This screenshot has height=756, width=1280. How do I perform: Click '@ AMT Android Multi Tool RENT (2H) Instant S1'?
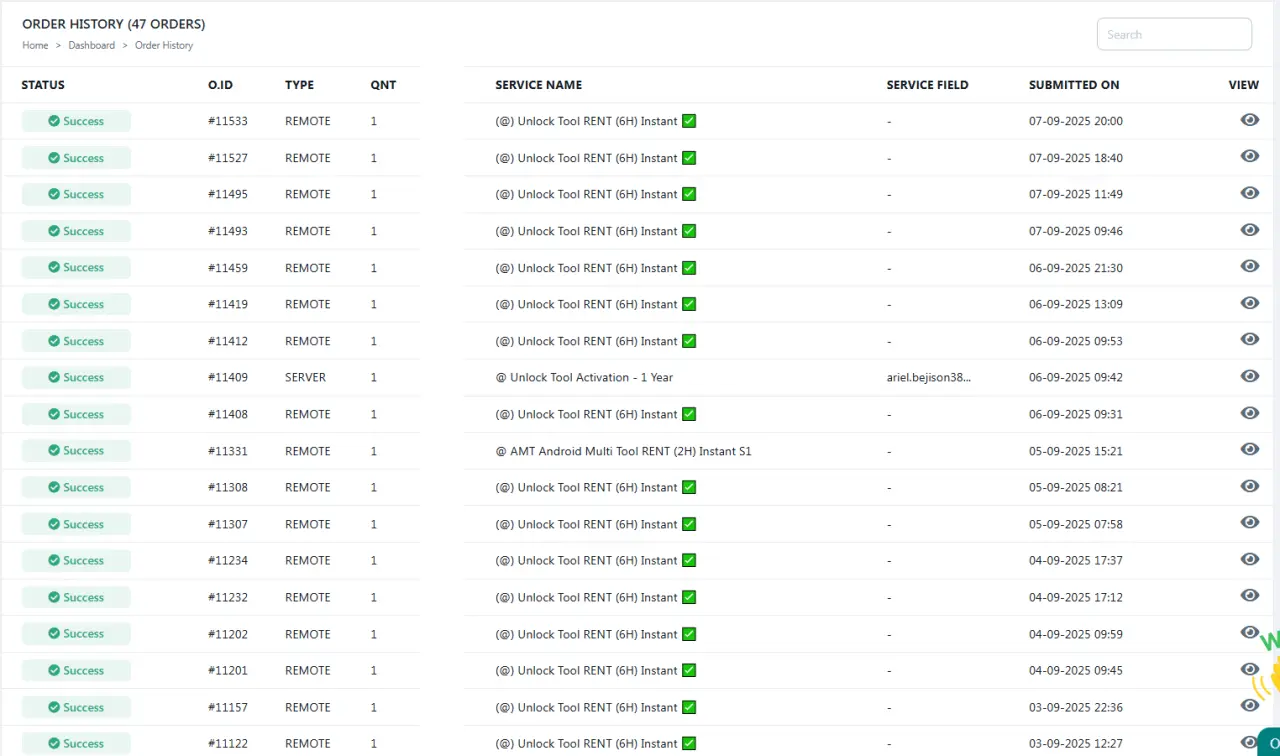[623, 451]
